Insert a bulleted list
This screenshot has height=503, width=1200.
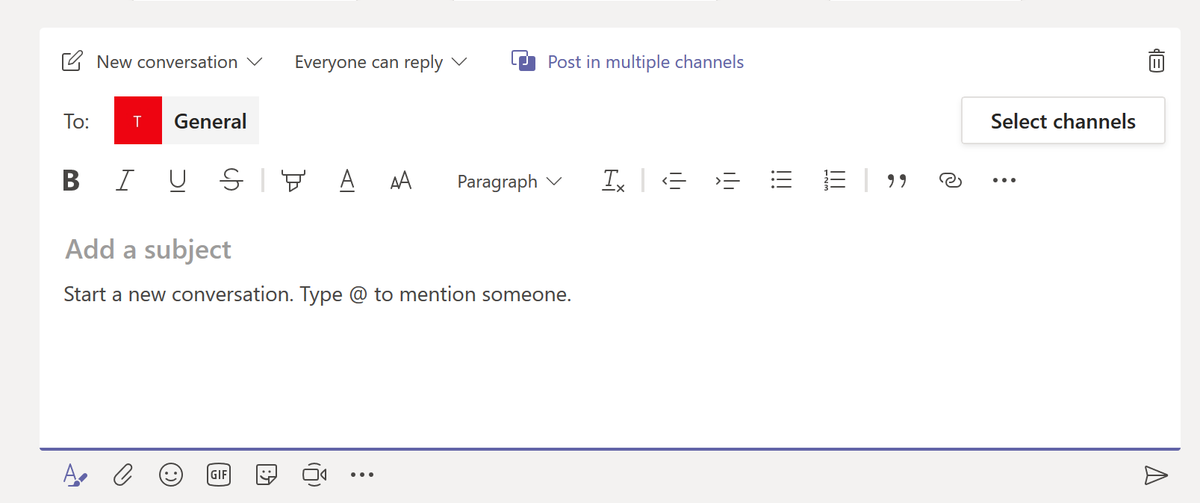(x=781, y=181)
